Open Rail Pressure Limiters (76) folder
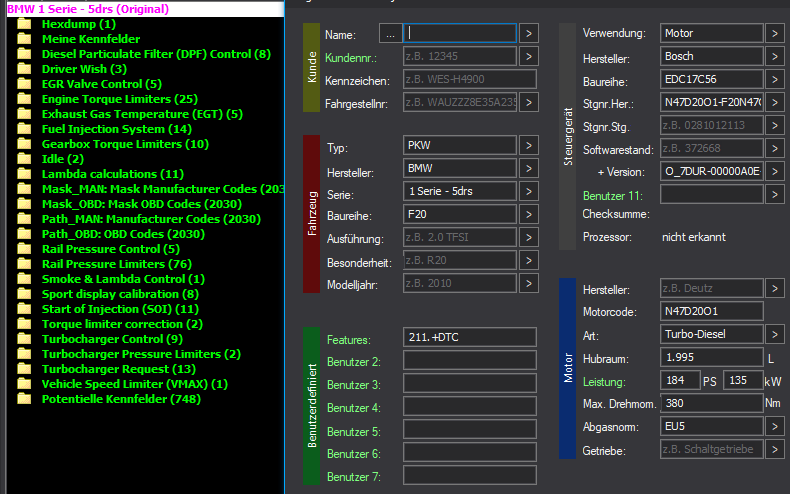Screen dimensions: 790x494 (117, 264)
